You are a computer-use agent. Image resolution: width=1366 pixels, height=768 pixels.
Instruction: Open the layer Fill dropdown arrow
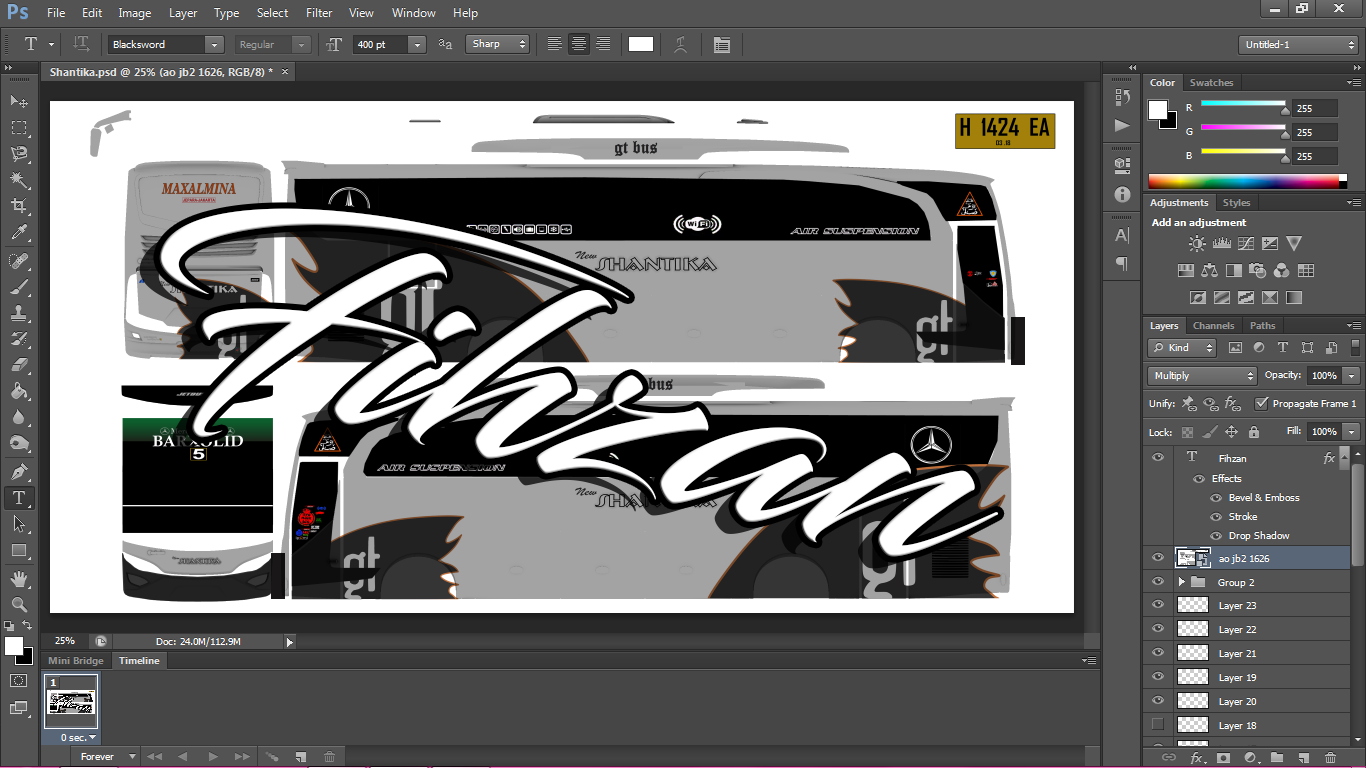click(1352, 432)
